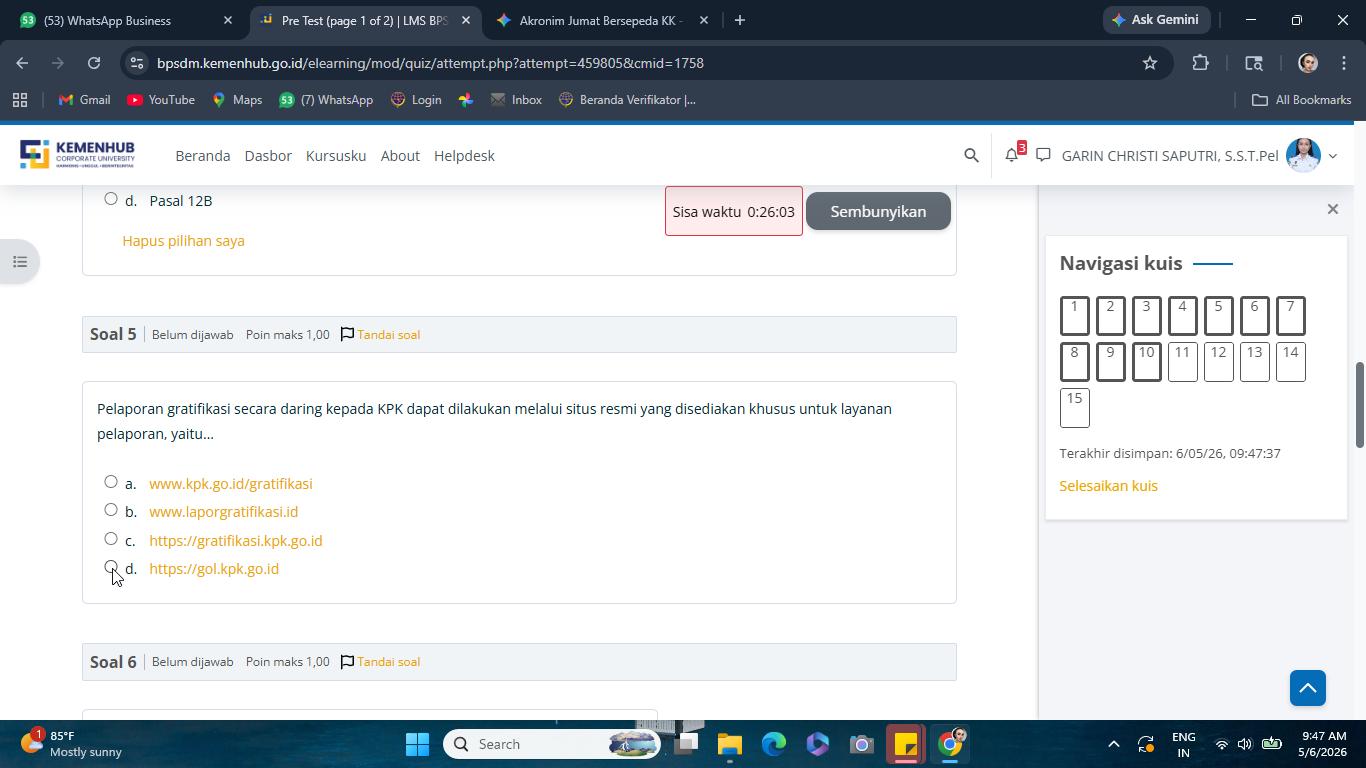Open the Kursusku menu item
The image size is (1366, 768).
pyautogui.click(x=336, y=156)
